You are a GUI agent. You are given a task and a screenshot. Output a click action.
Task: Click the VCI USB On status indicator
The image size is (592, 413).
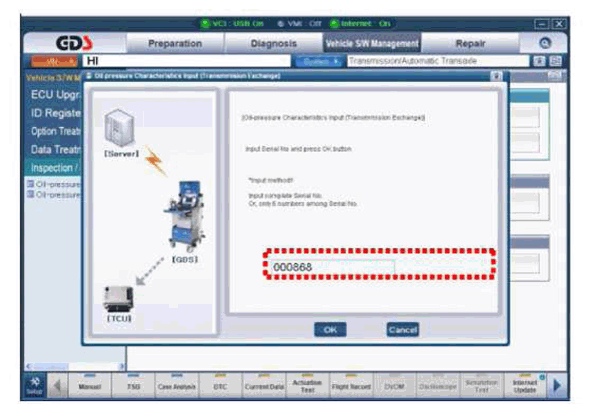(232, 23)
